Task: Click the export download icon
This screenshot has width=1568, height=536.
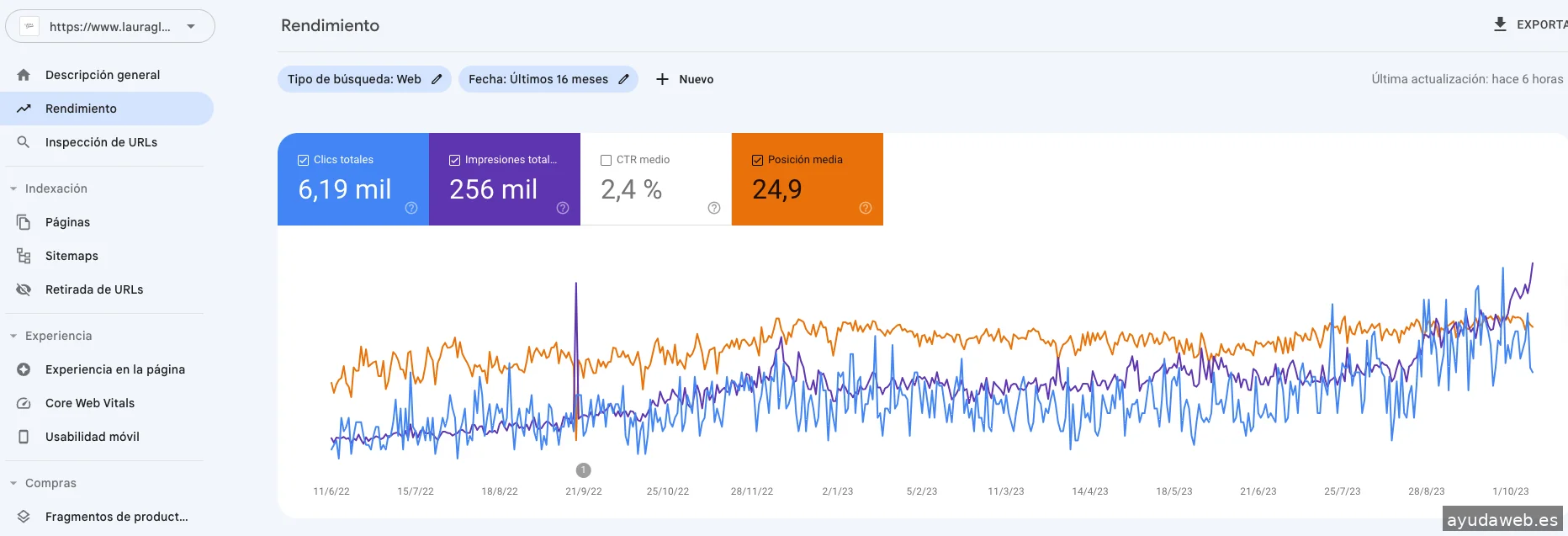Action: [x=1500, y=24]
